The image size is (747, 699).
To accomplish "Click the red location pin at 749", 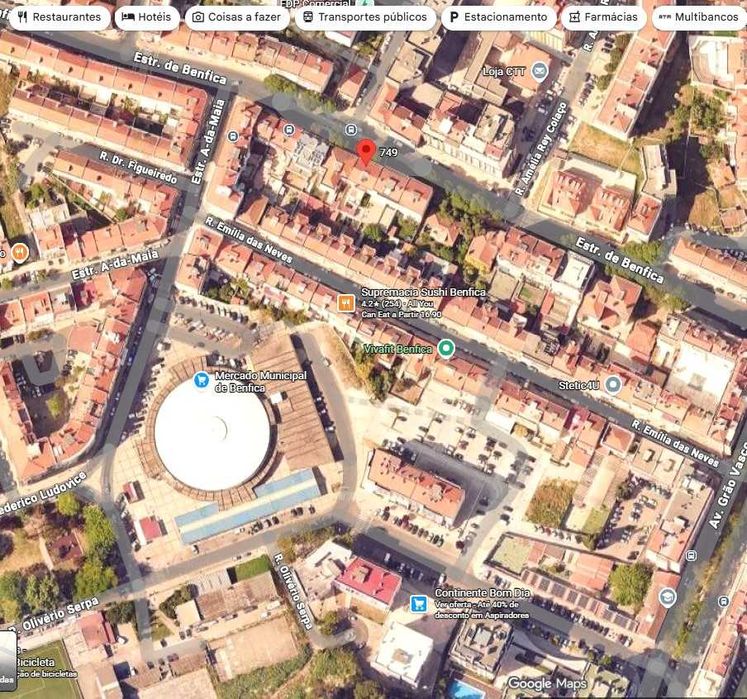I will (x=366, y=153).
